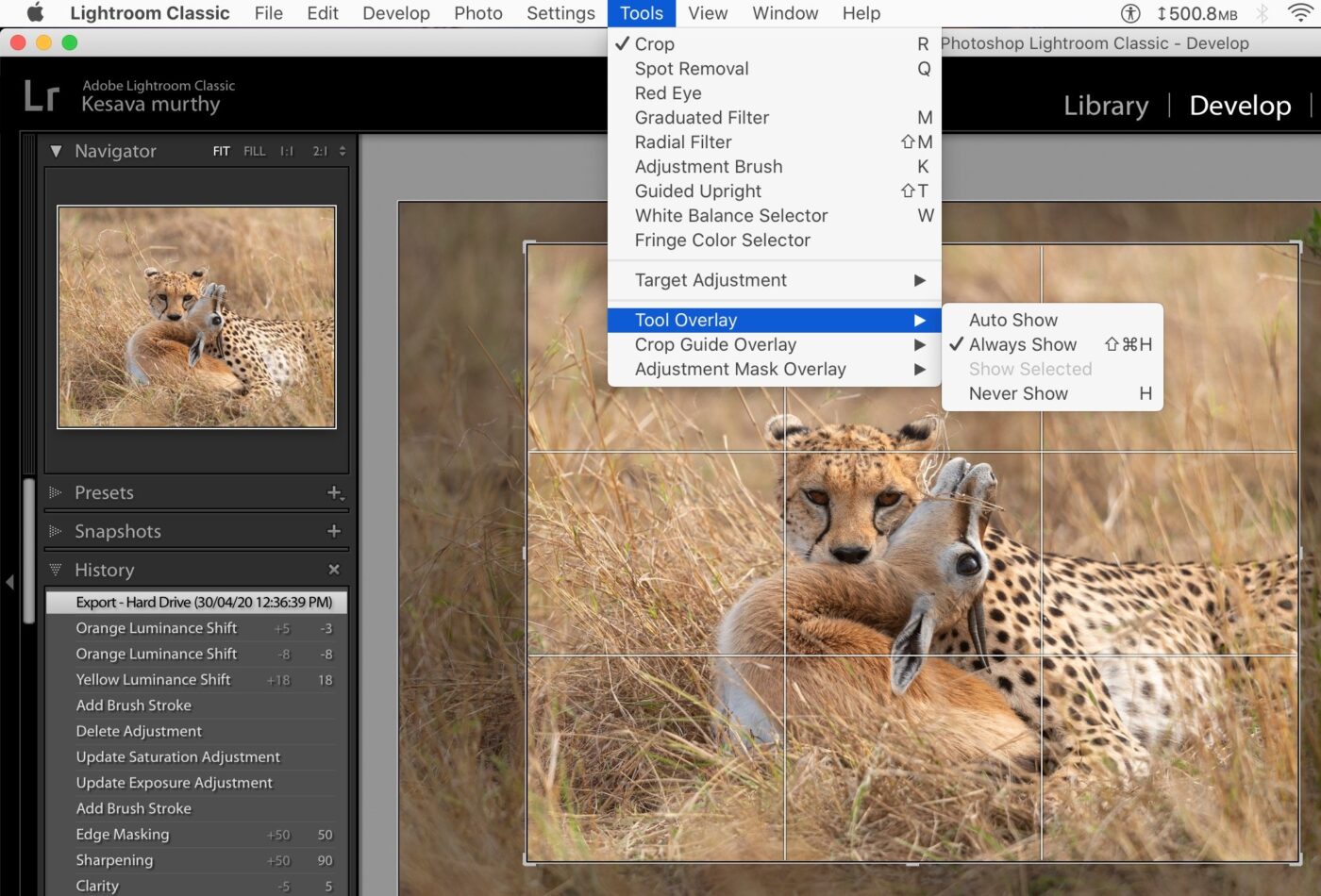This screenshot has width=1321, height=896.
Task: Click the Bluetooth icon in menu bar
Action: pyautogui.click(x=1262, y=13)
